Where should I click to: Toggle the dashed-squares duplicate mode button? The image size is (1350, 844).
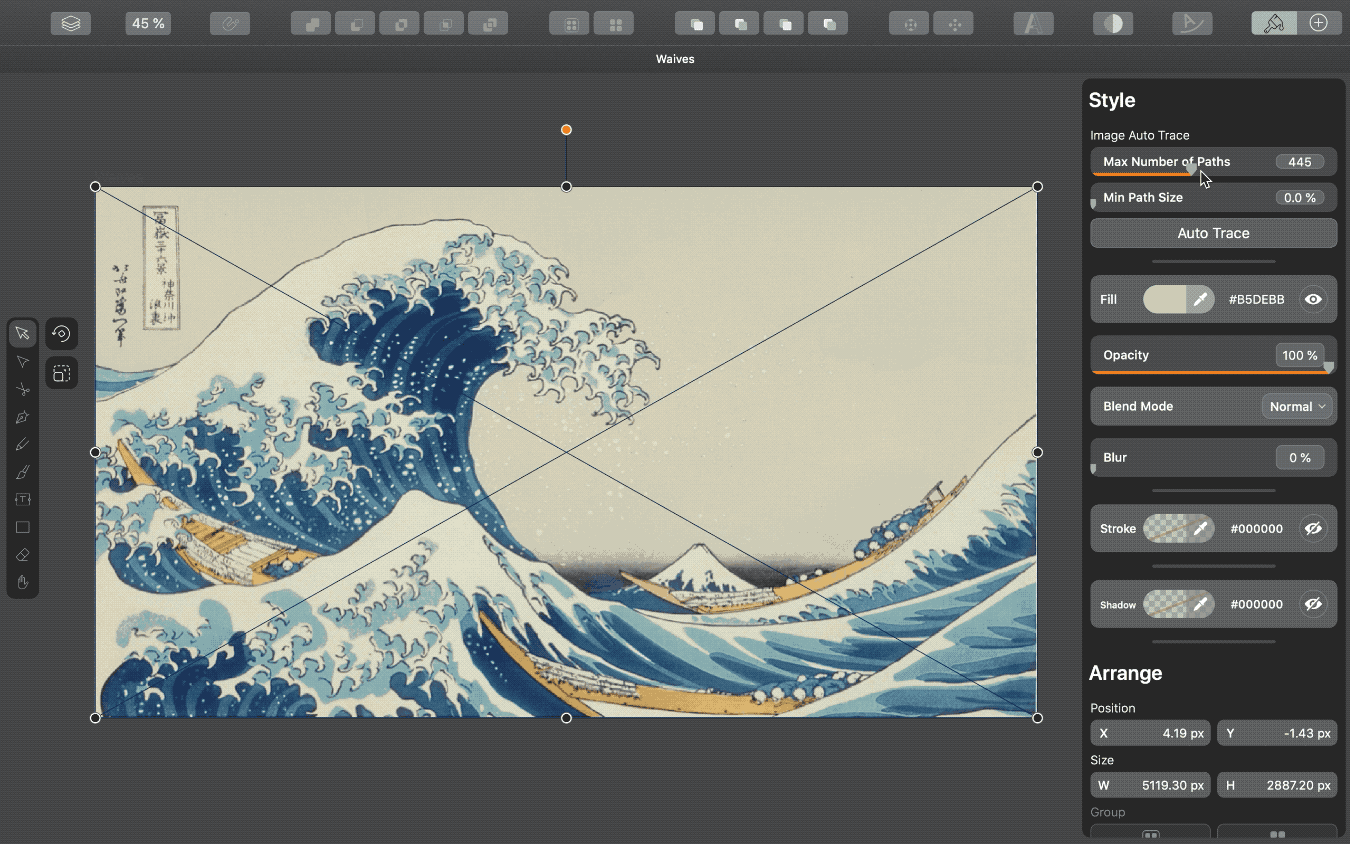pyautogui.click(x=61, y=373)
